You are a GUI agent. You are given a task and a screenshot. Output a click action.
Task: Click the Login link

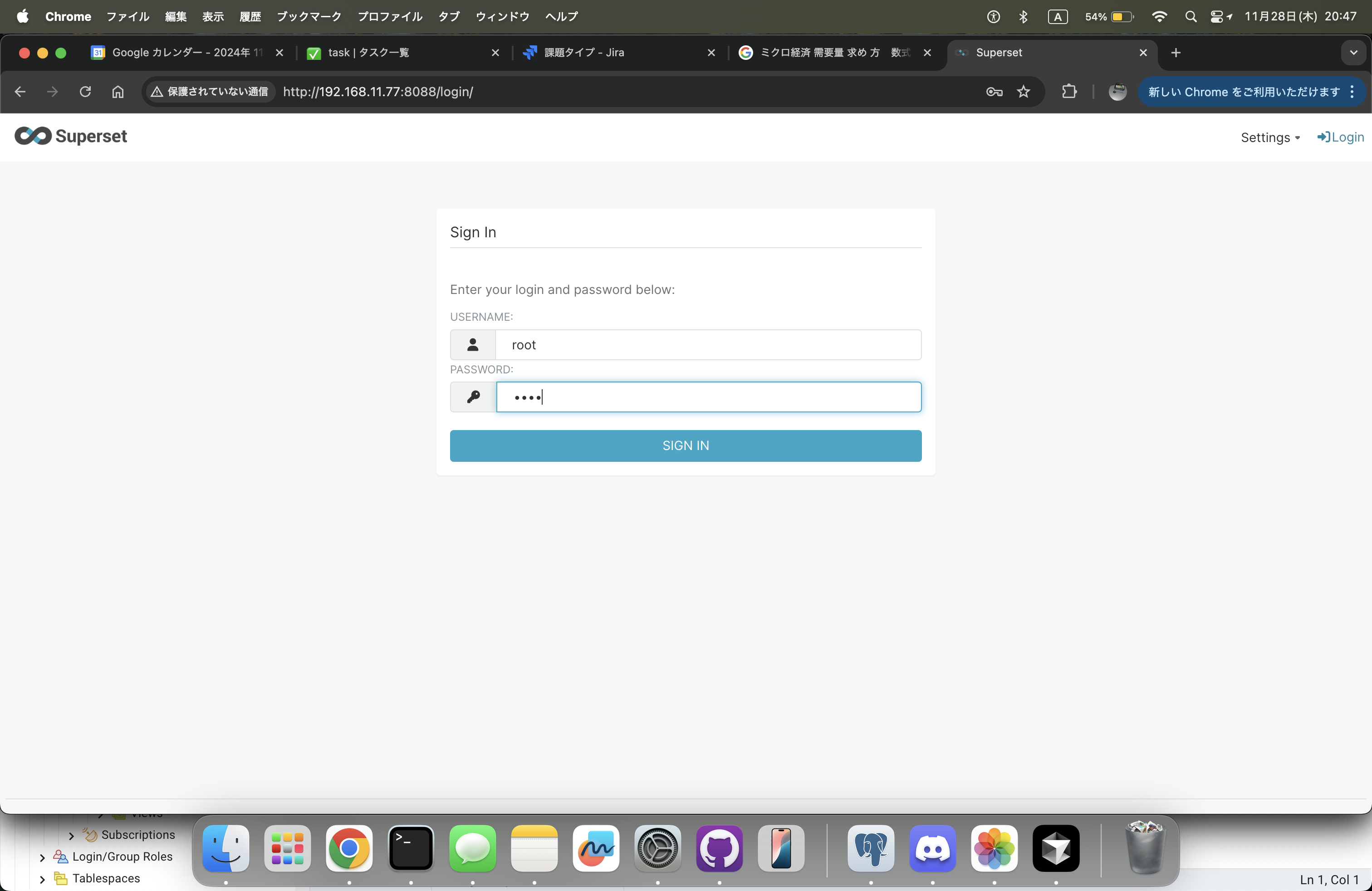click(x=1340, y=137)
